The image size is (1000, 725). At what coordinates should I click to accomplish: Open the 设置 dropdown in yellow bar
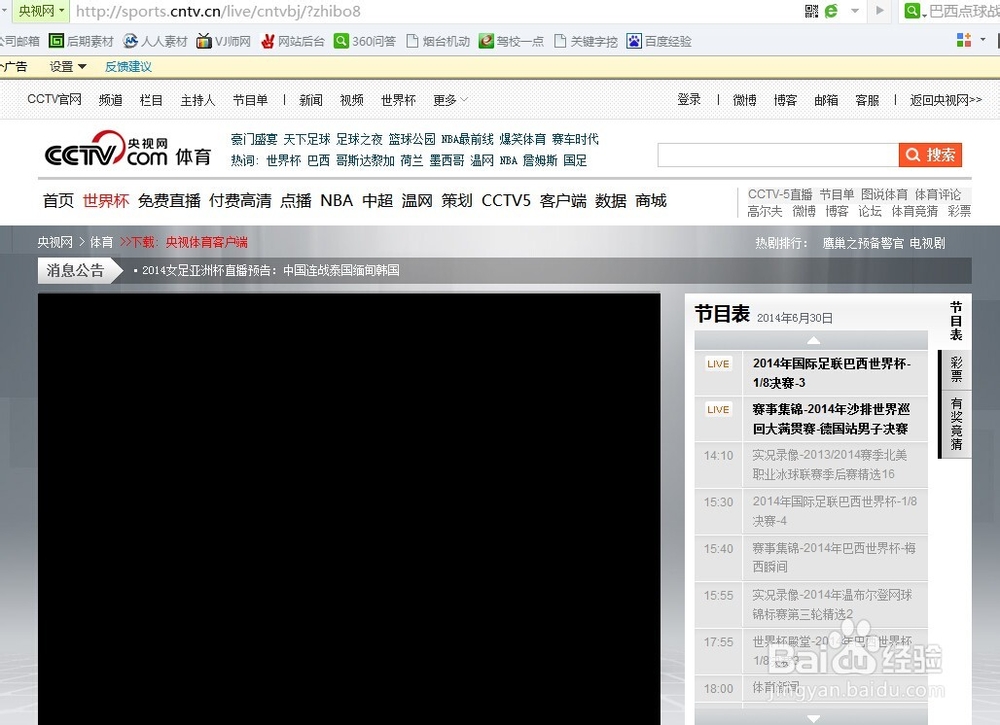[x=68, y=66]
